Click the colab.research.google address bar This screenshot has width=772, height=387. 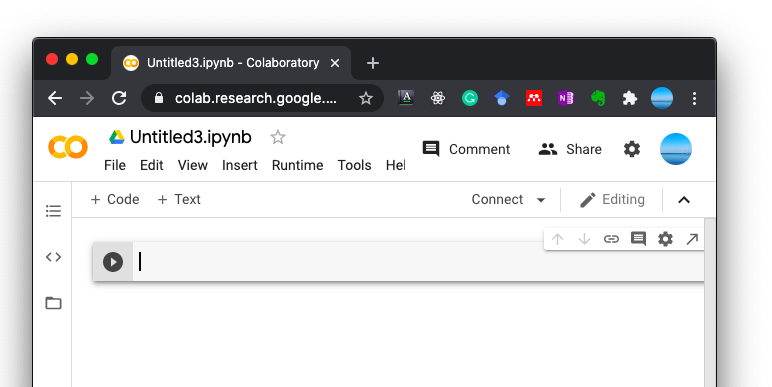click(256, 98)
